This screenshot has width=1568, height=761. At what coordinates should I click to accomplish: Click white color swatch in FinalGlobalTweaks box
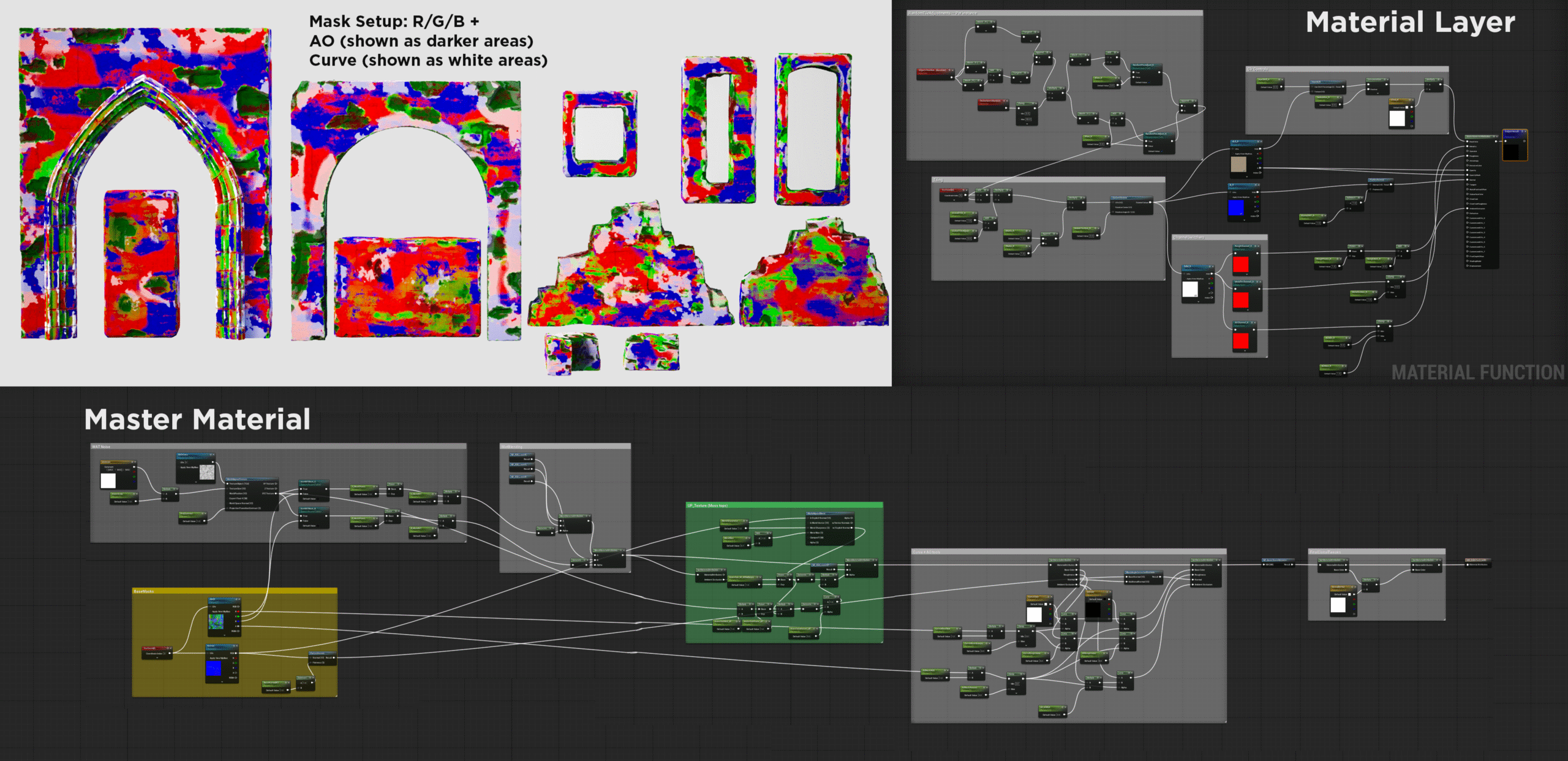[1338, 605]
